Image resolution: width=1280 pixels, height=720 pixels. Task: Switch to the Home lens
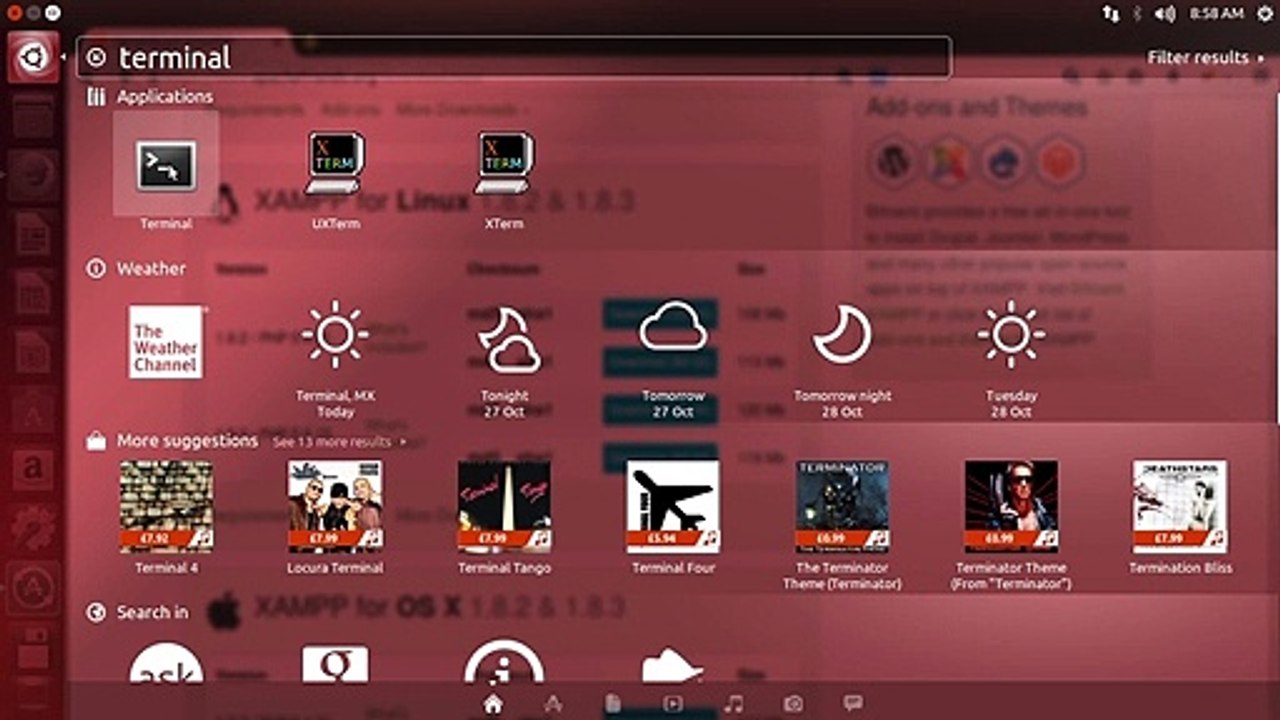492,704
